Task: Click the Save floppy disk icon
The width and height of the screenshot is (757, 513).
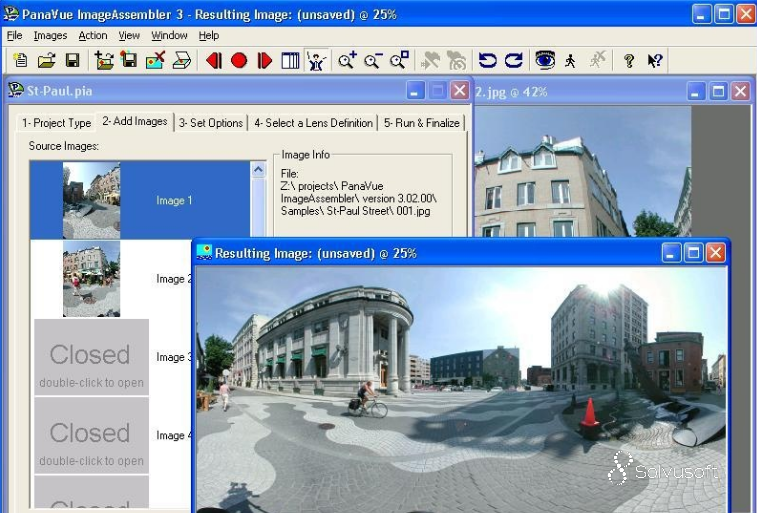Action: [72, 61]
